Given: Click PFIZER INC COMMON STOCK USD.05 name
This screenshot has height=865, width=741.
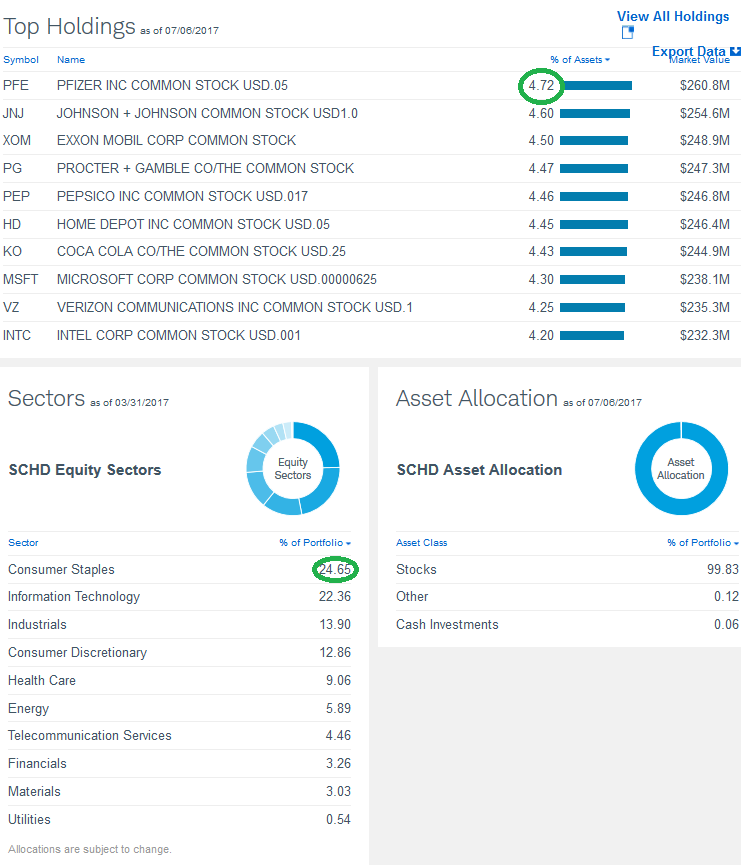Looking at the screenshot, I should [x=172, y=86].
